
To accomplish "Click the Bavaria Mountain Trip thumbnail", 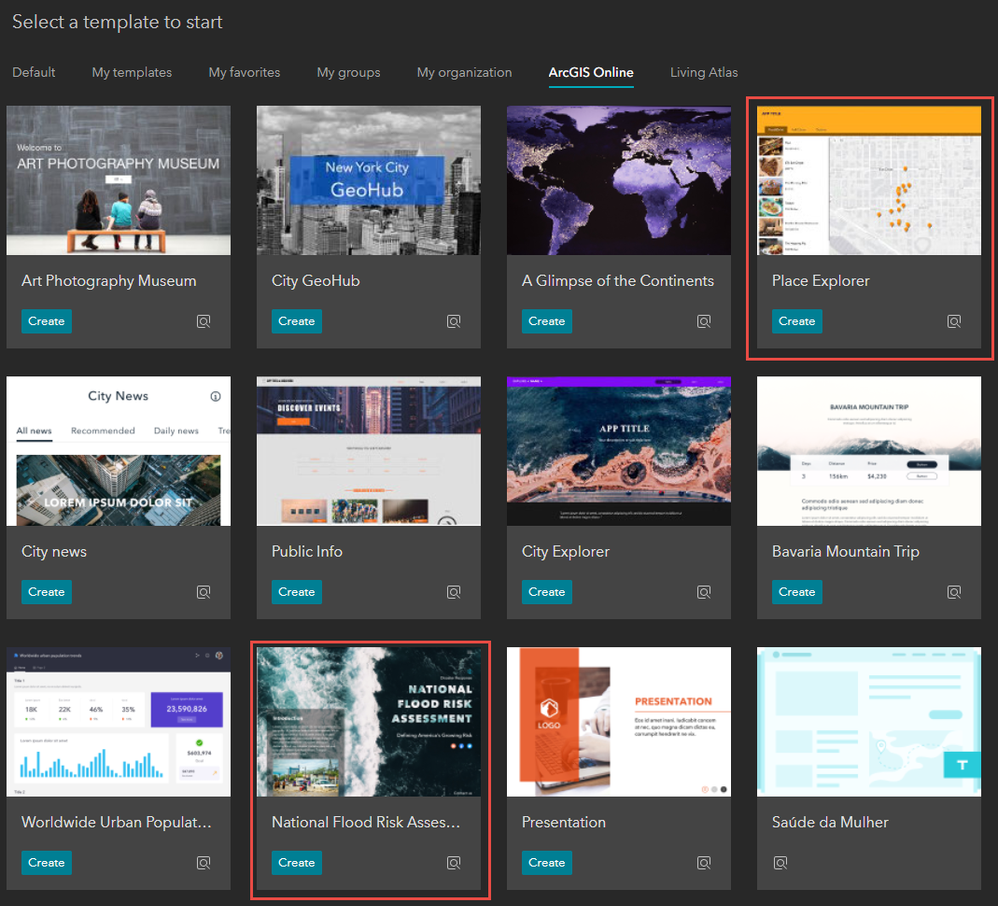I will pyautogui.click(x=869, y=451).
